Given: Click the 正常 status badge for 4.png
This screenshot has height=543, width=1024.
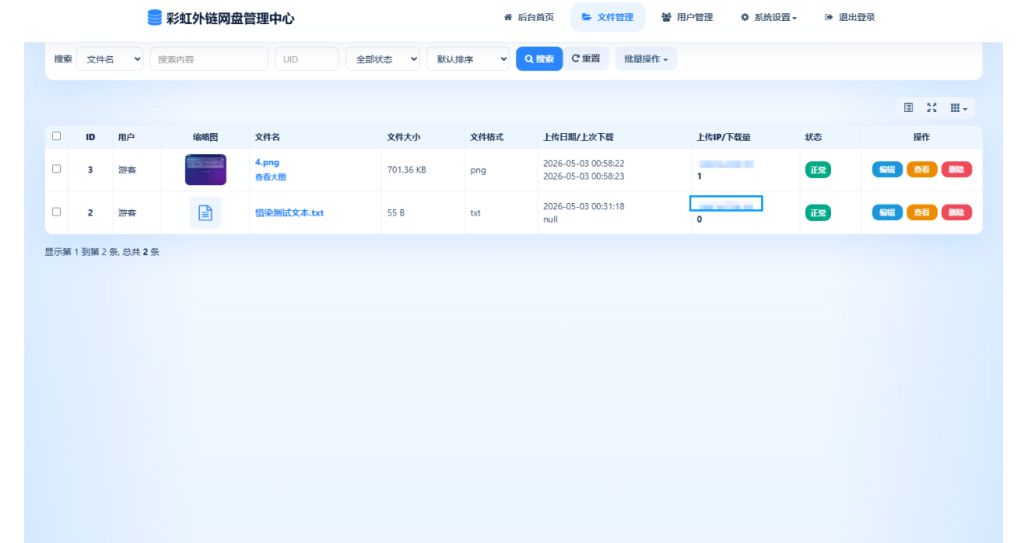Looking at the screenshot, I should click(818, 170).
